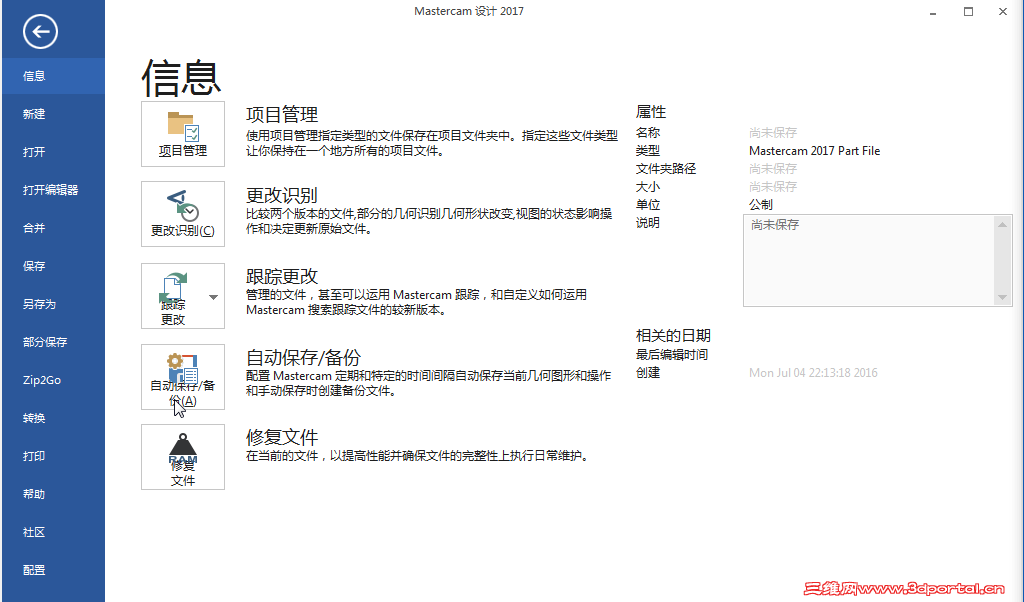Image resolution: width=1024 pixels, height=602 pixels.
Task: Select 部分保存 in the sidebar
Action: tap(53, 341)
